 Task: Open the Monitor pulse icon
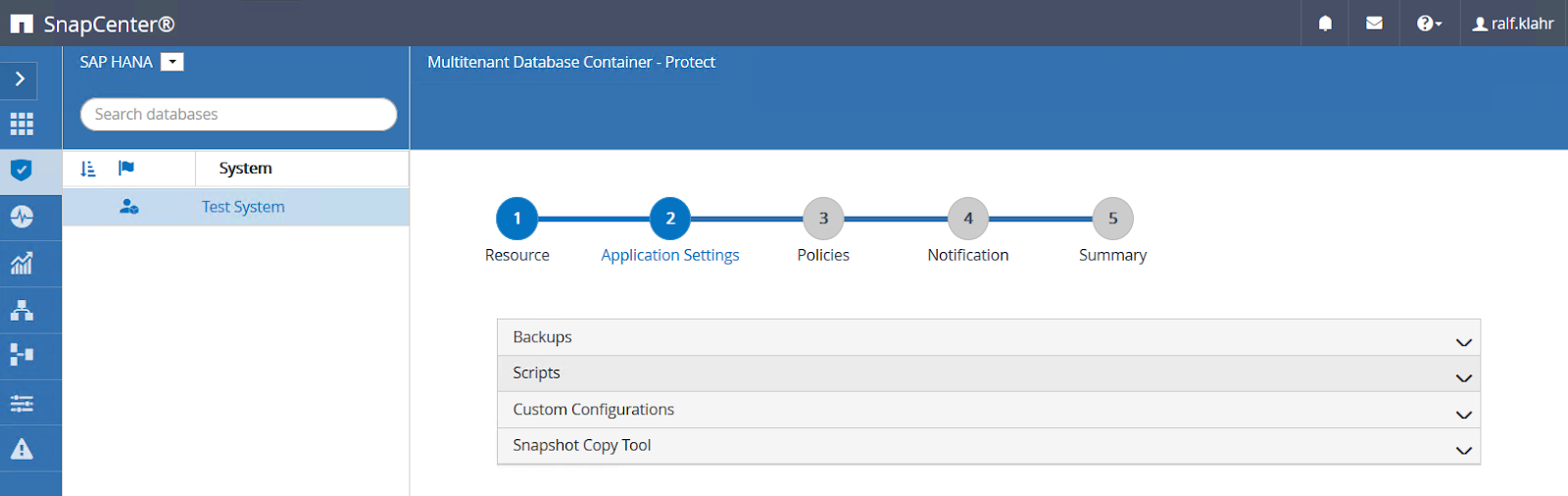22,217
